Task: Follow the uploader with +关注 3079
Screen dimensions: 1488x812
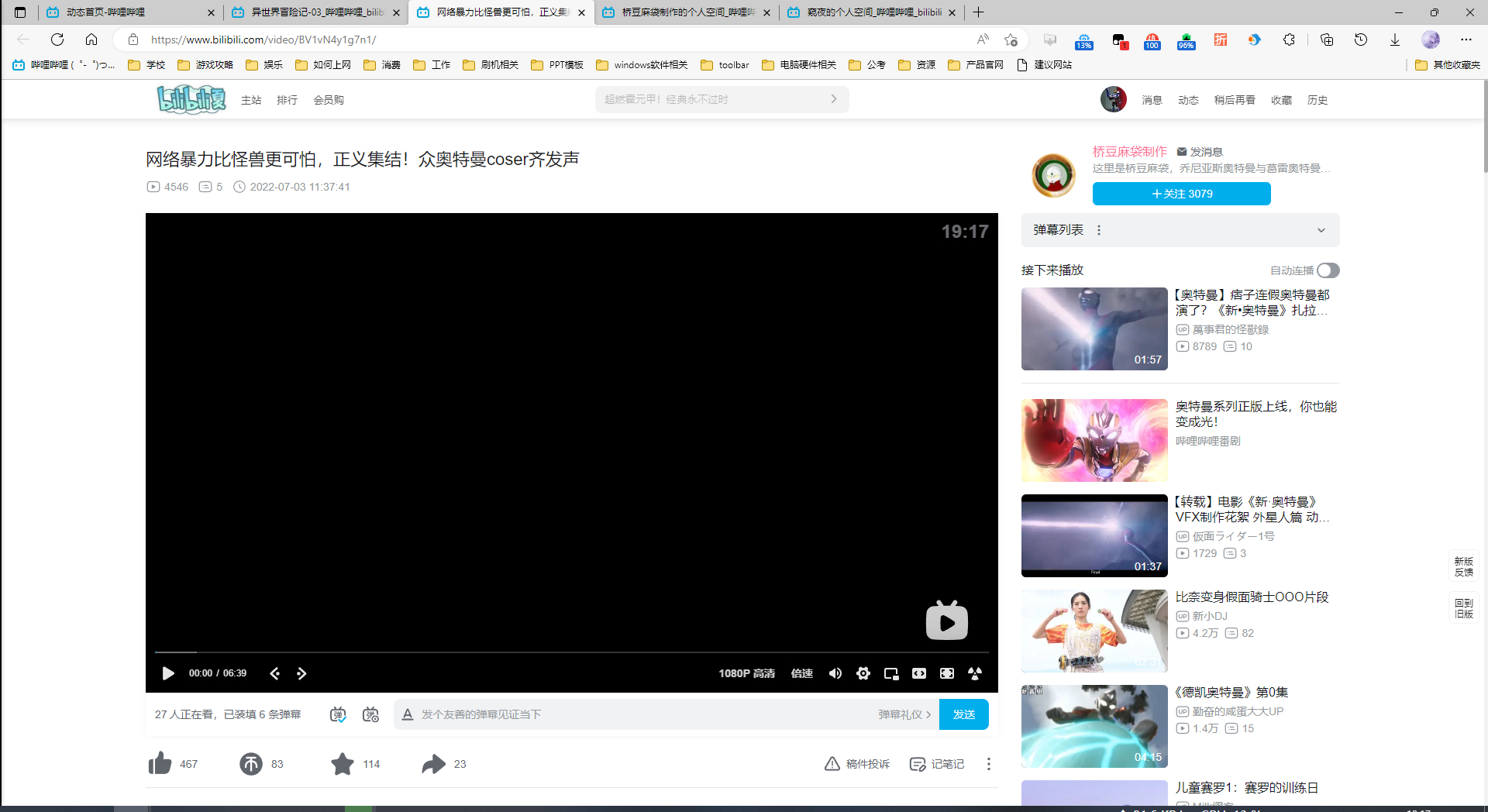Action: 1182,194
